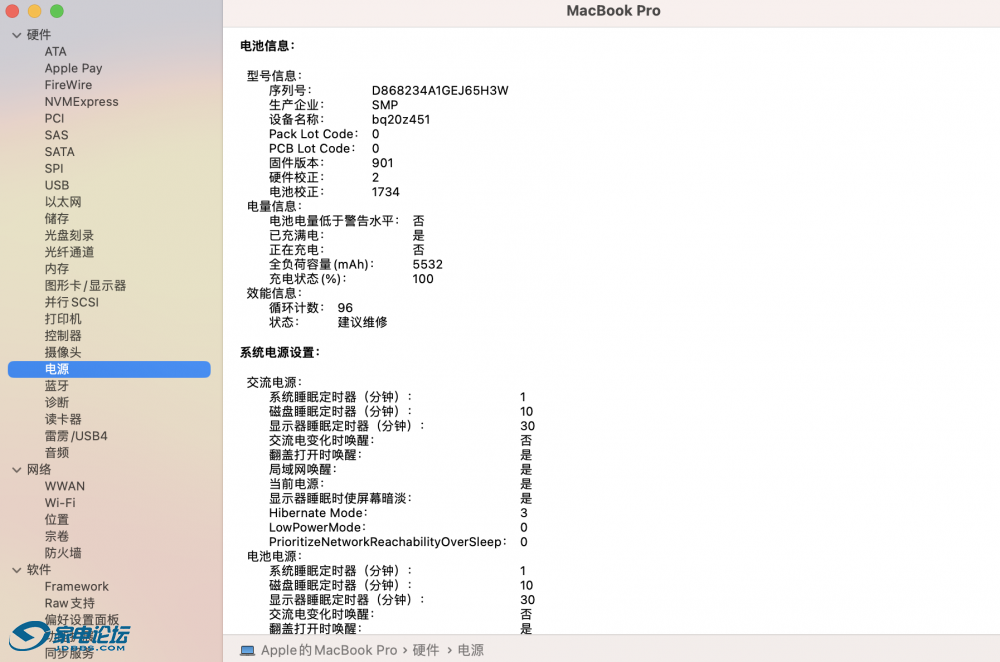This screenshot has width=1000, height=662.
Task: Click the laptop icon in the path bar
Action: [x=247, y=651]
